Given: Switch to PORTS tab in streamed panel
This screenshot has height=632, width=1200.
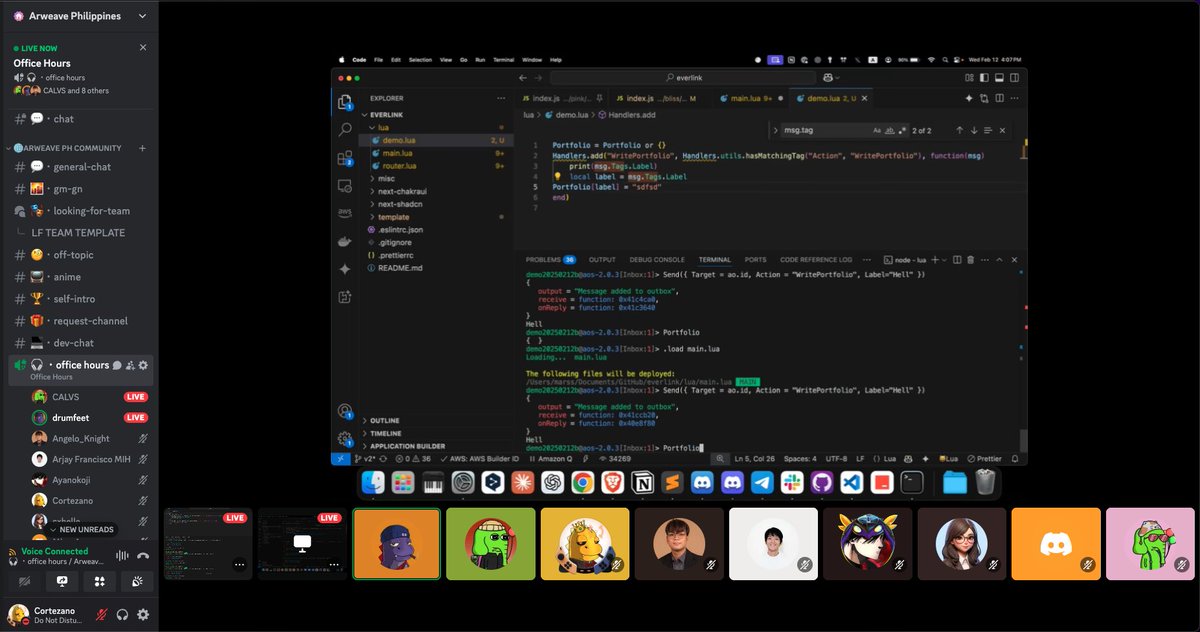Looking at the screenshot, I should (755, 259).
